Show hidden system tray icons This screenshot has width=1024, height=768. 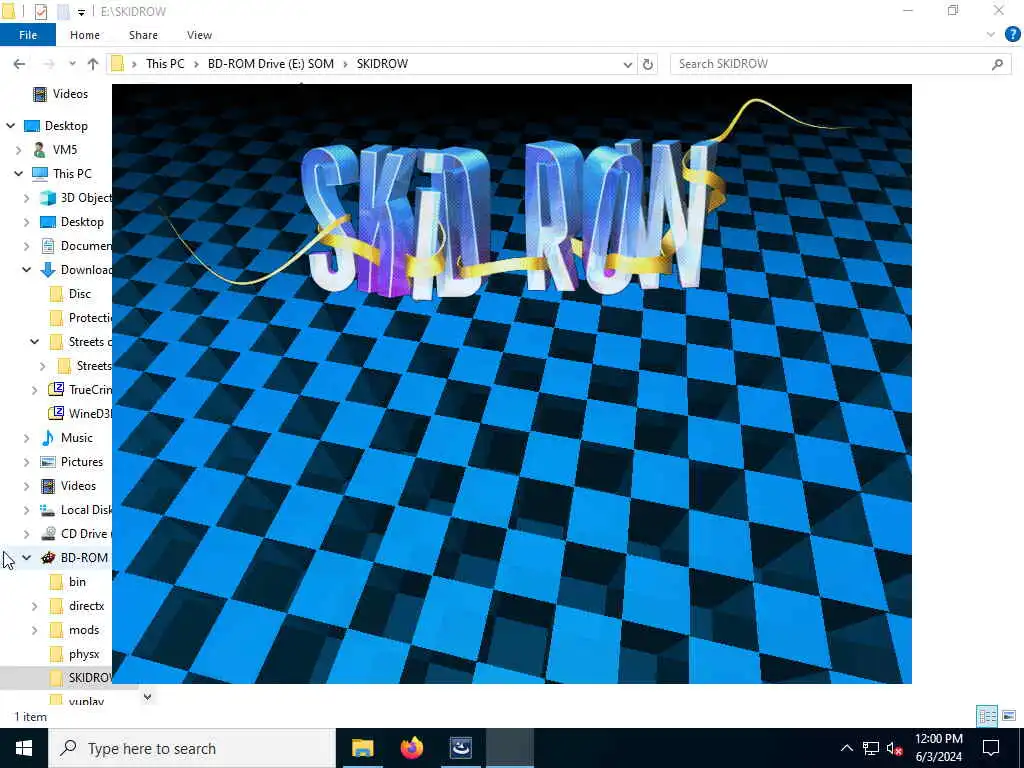(x=846, y=748)
